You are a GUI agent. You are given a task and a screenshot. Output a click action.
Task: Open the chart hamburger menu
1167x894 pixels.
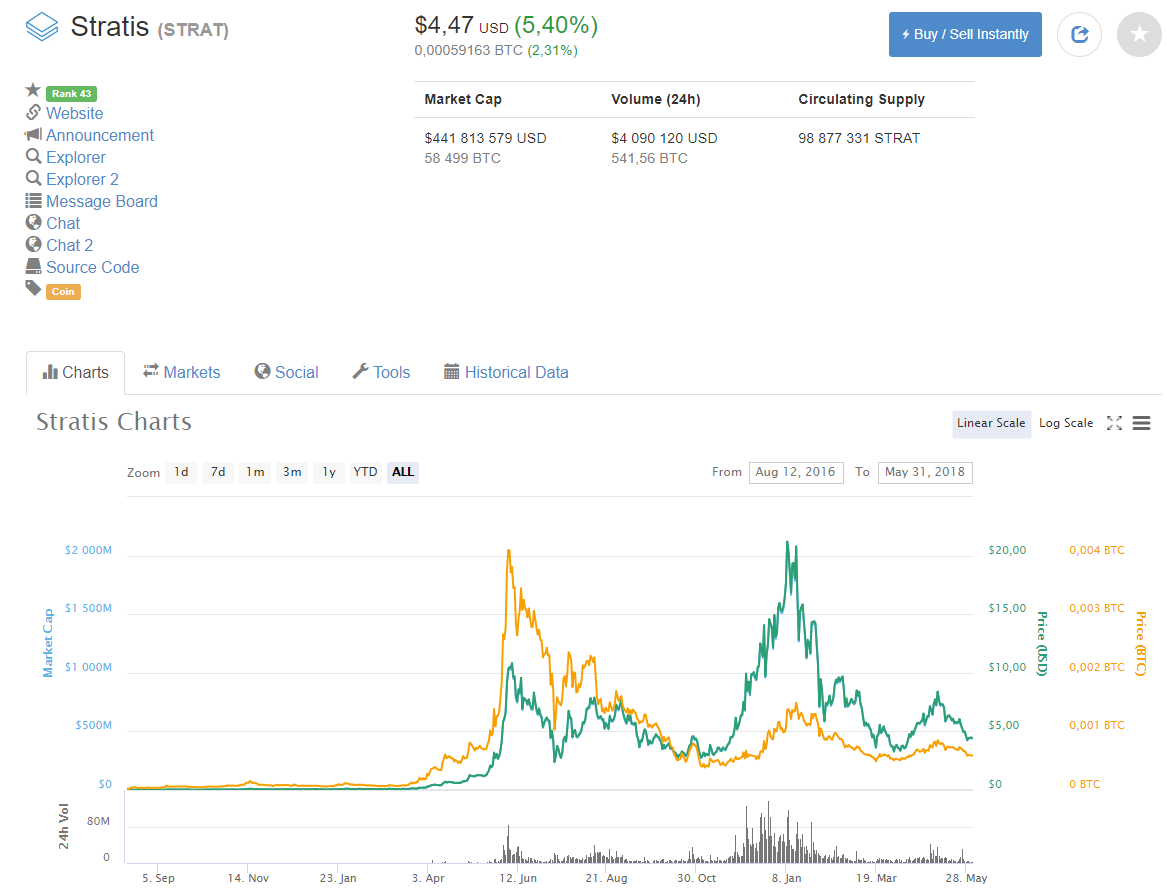pos(1142,423)
